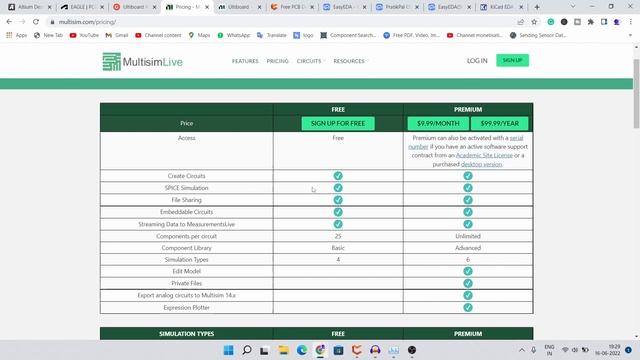The height and width of the screenshot is (360, 640).
Task: Click the address bar URL field
Action: pyautogui.click(x=282, y=22)
